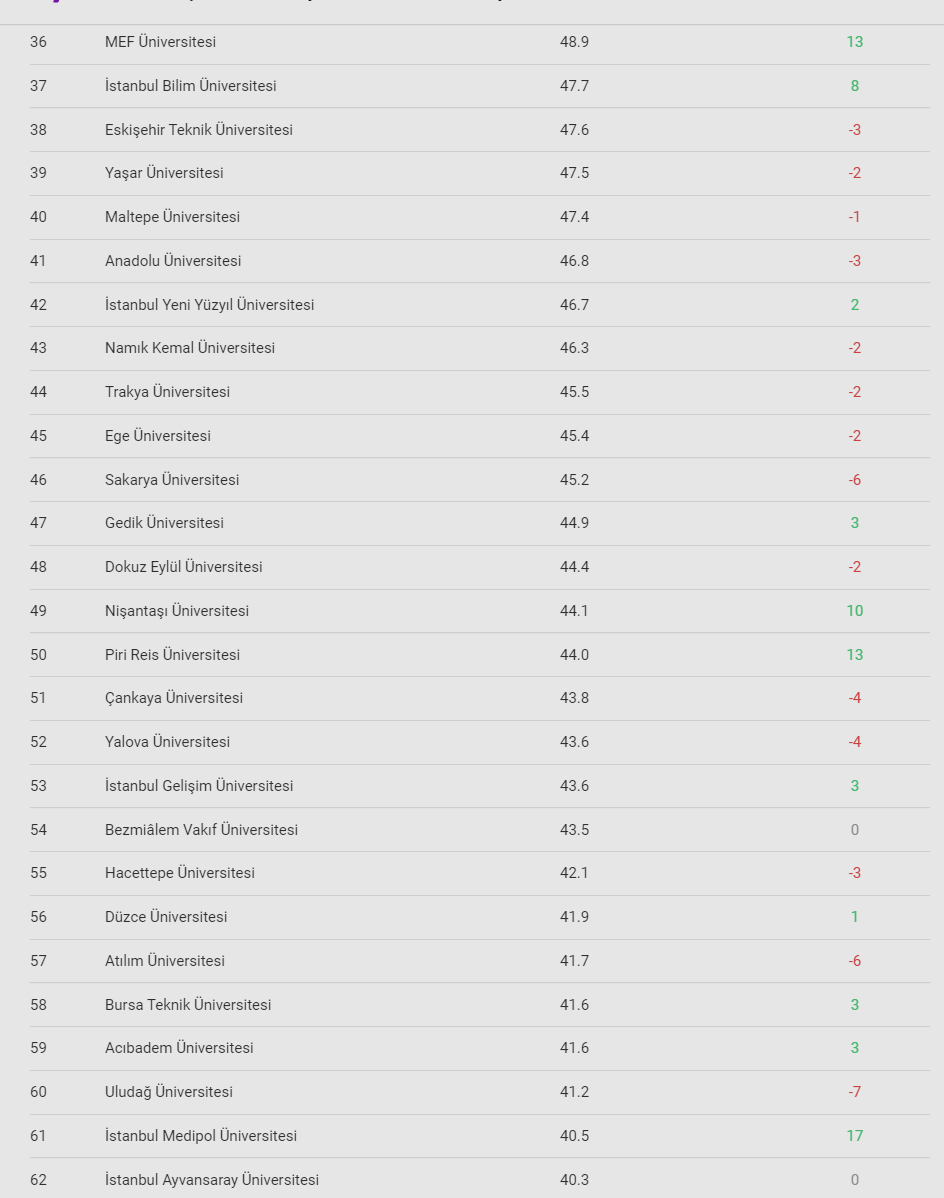
Task: Click the 48.9 score for MEF
Action: (x=574, y=42)
